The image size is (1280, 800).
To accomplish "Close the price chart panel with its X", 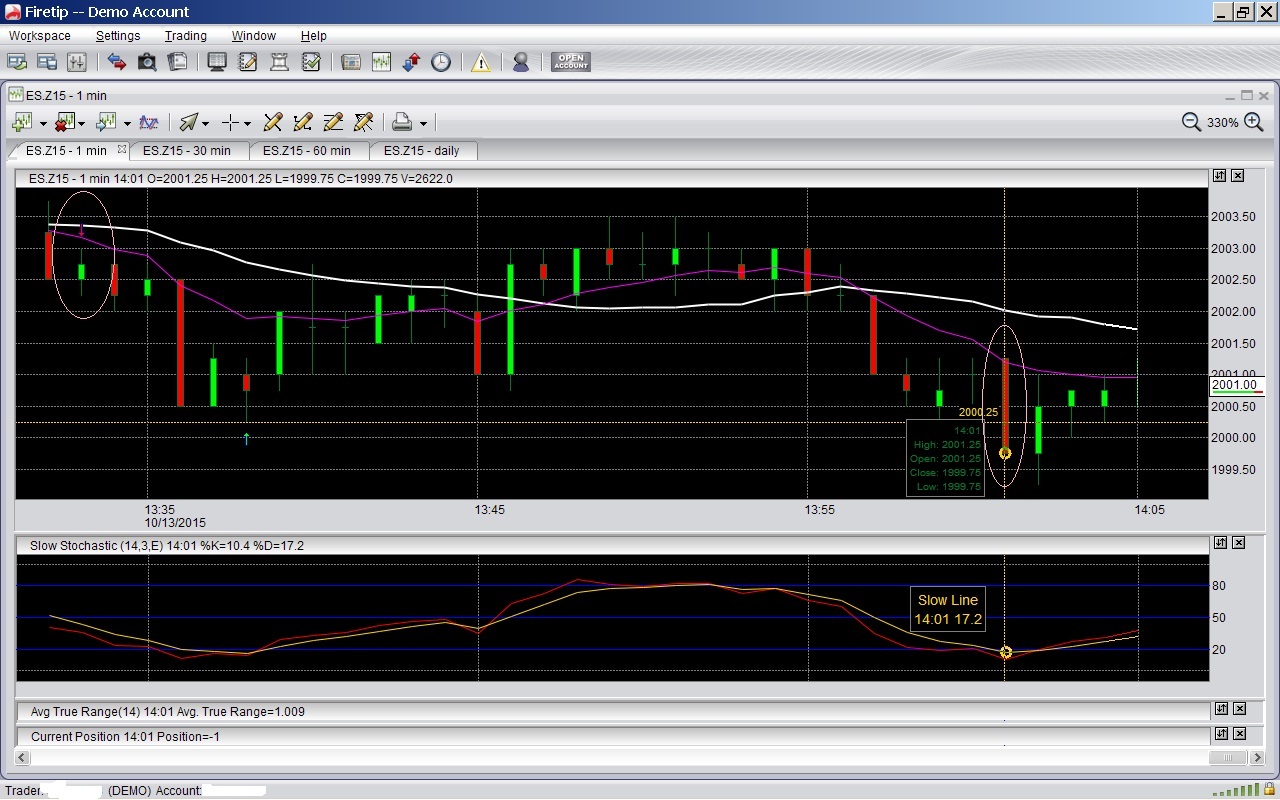I will coord(1238,176).
